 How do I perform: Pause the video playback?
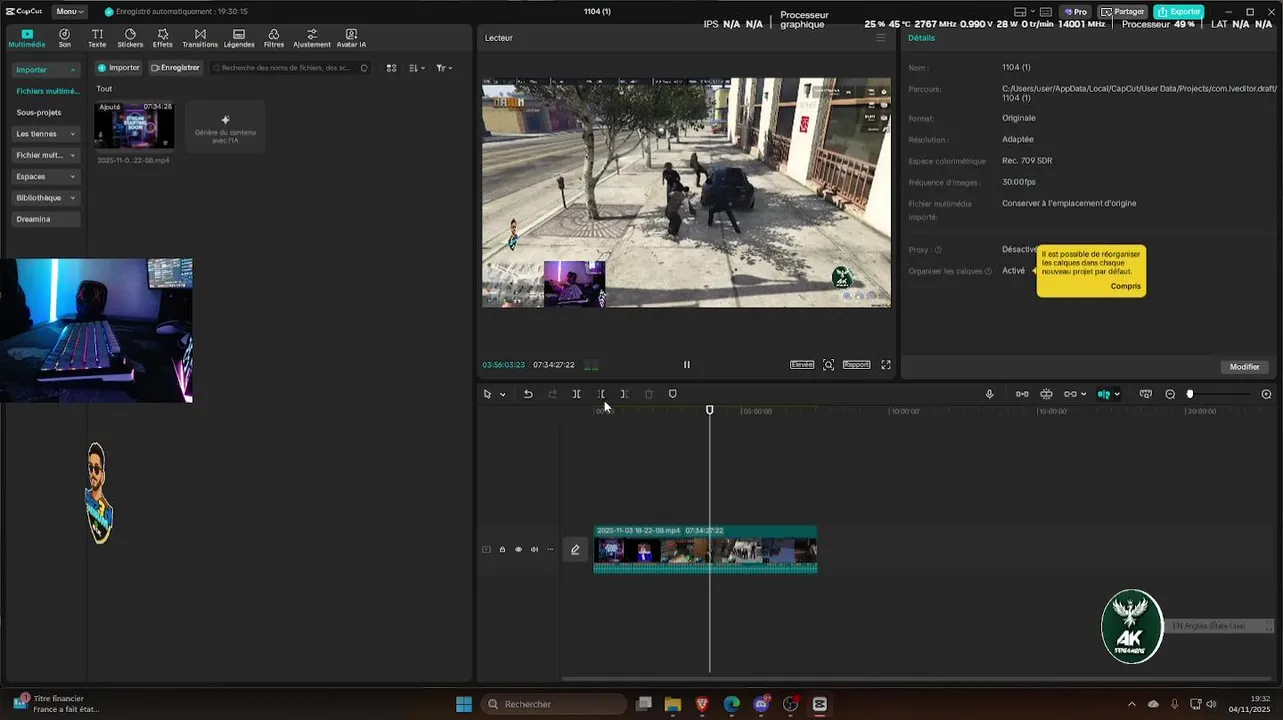pos(686,365)
